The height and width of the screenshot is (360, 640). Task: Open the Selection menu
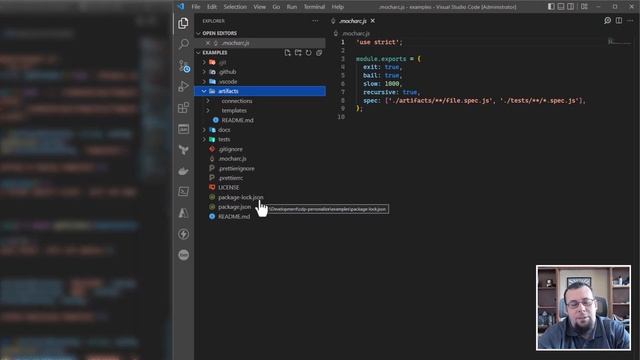click(235, 7)
